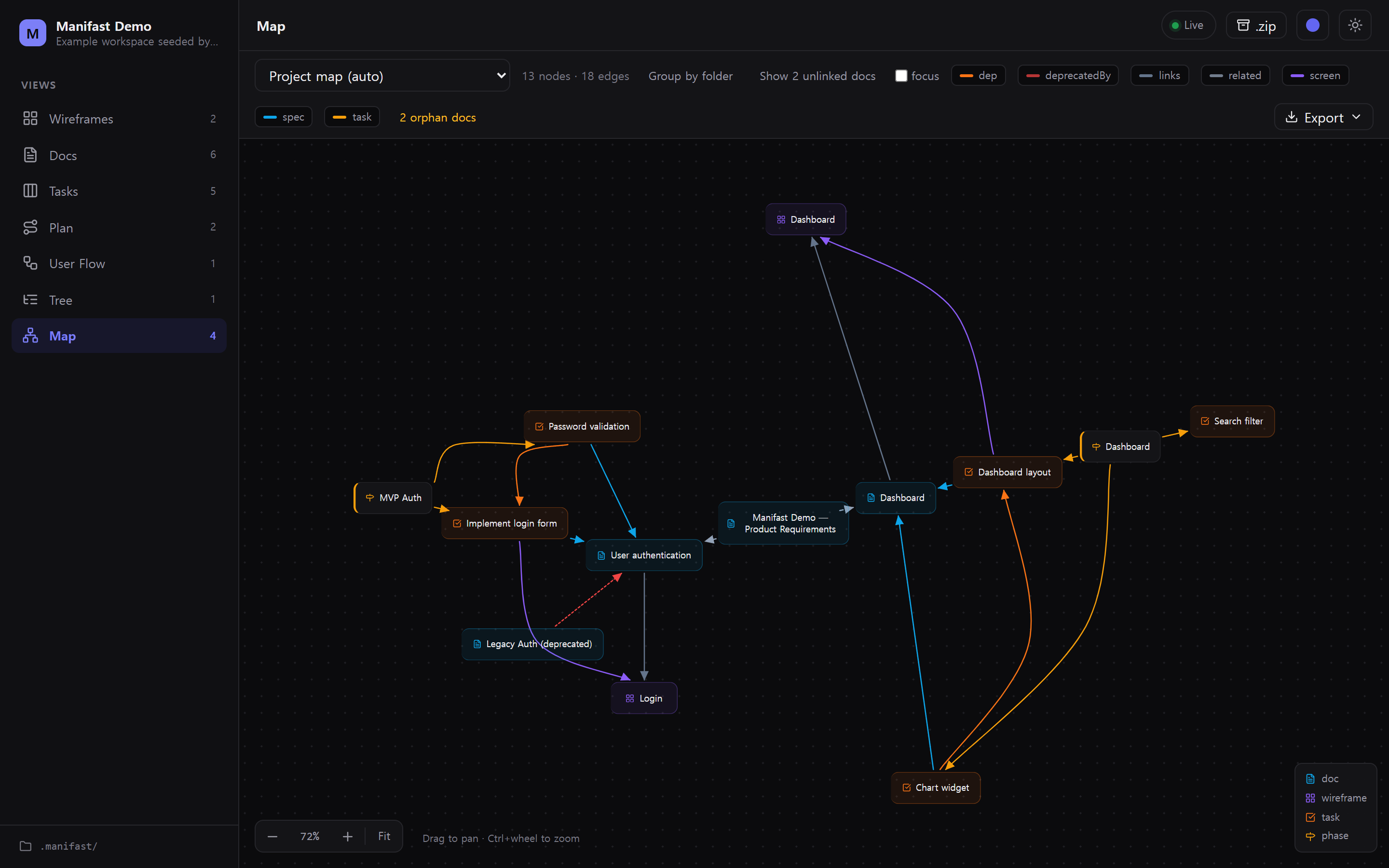
Task: Select the Login wireframe node
Action: point(644,699)
